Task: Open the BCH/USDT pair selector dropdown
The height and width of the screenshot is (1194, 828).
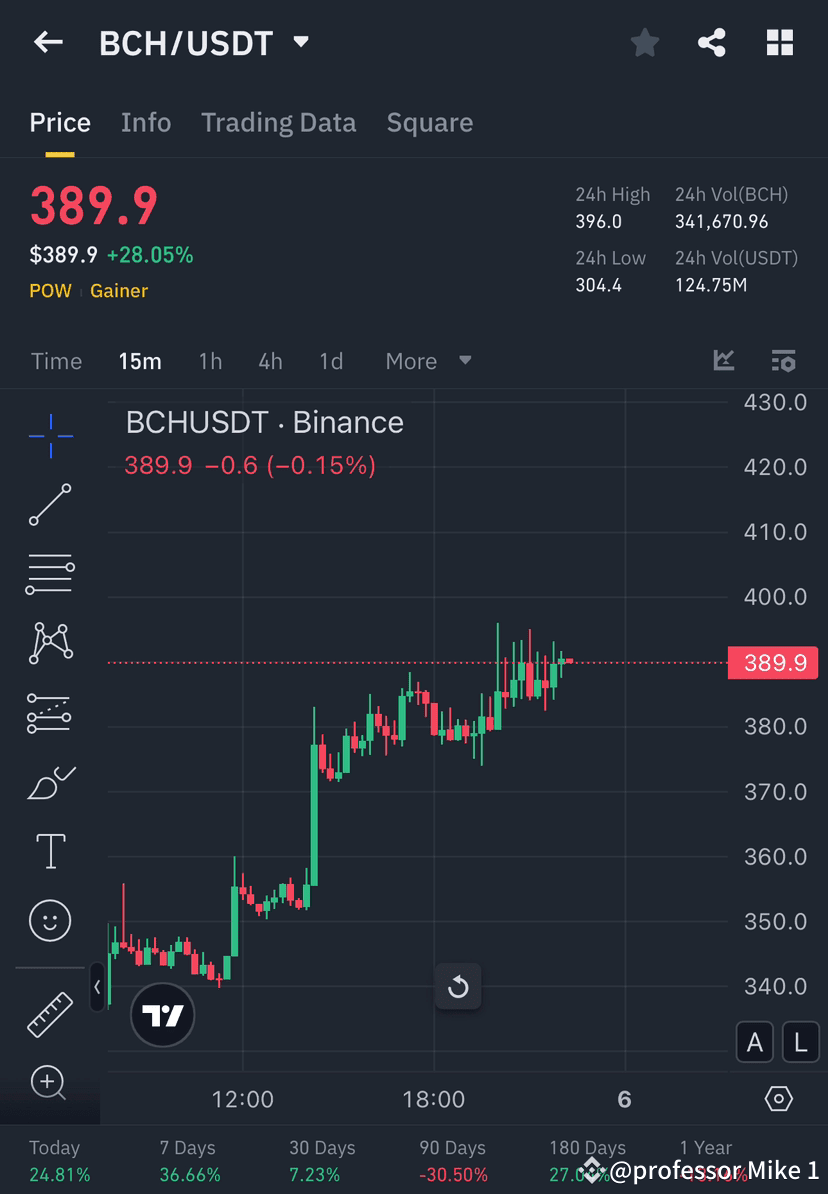Action: (x=300, y=42)
